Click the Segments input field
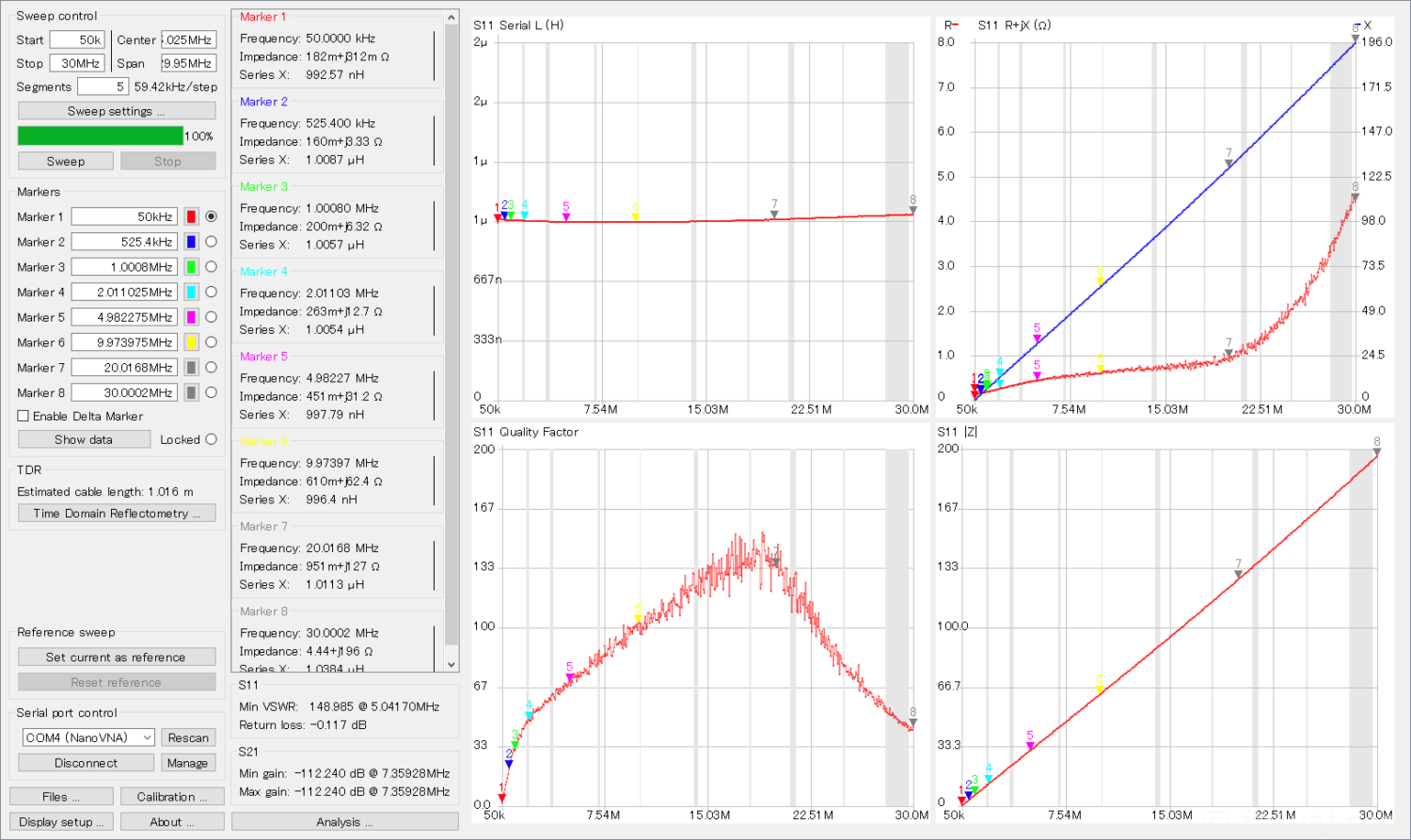 click(x=102, y=87)
